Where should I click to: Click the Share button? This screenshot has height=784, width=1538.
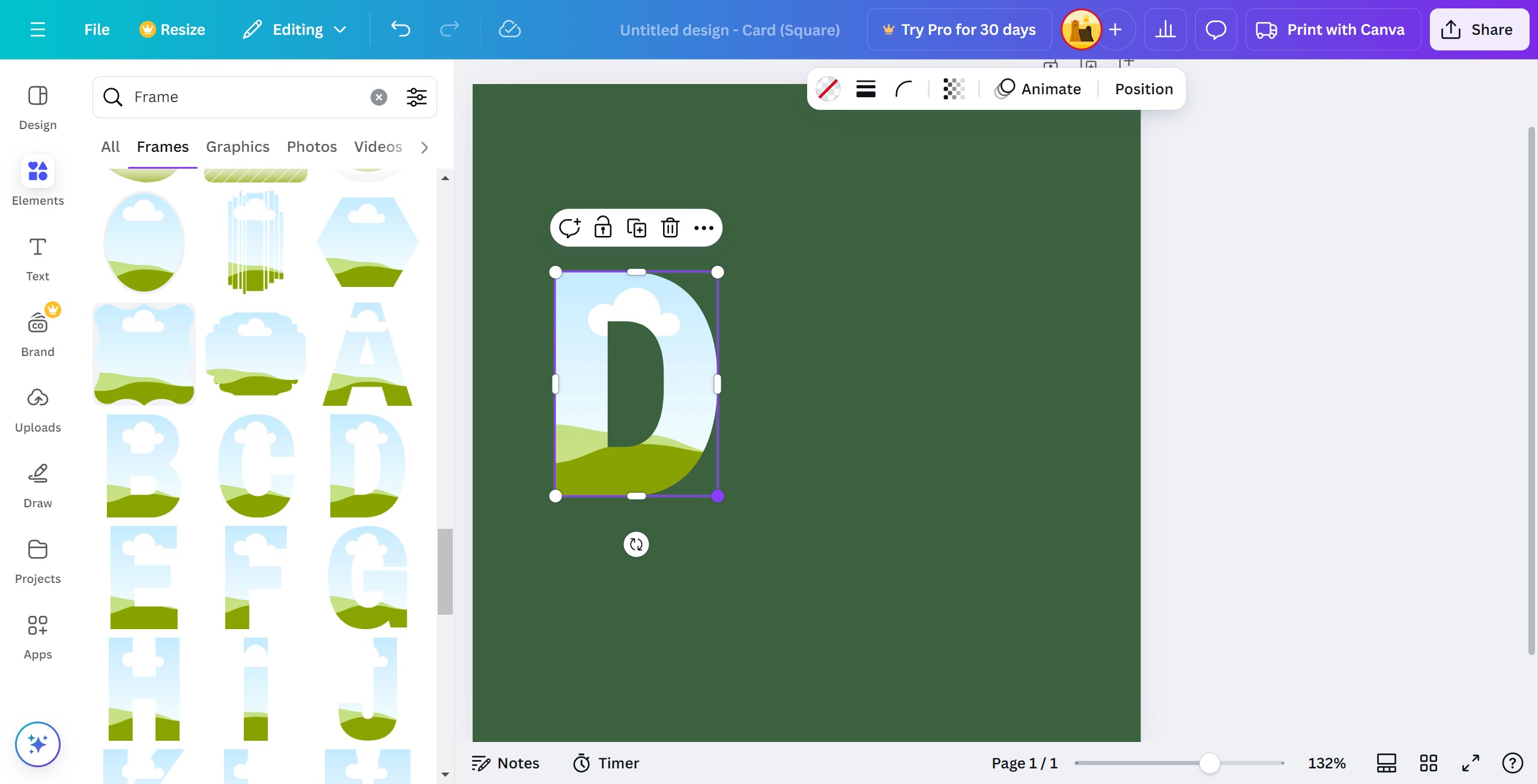(1479, 29)
